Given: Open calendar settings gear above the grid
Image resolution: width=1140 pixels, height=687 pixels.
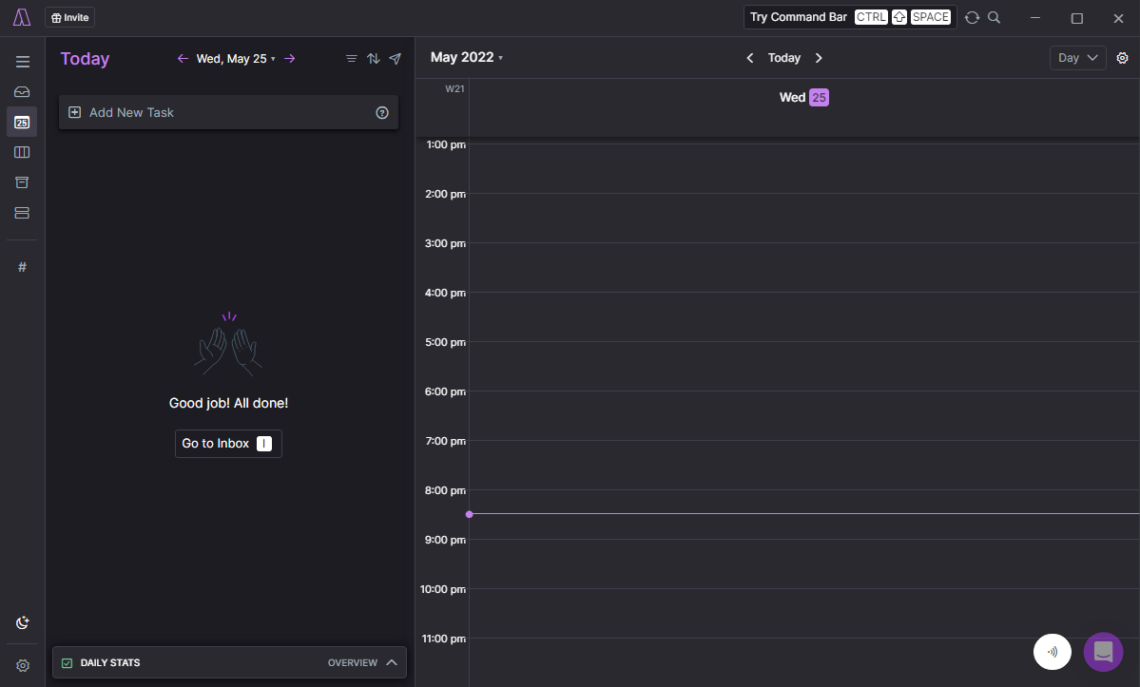Looking at the screenshot, I should (x=1122, y=58).
